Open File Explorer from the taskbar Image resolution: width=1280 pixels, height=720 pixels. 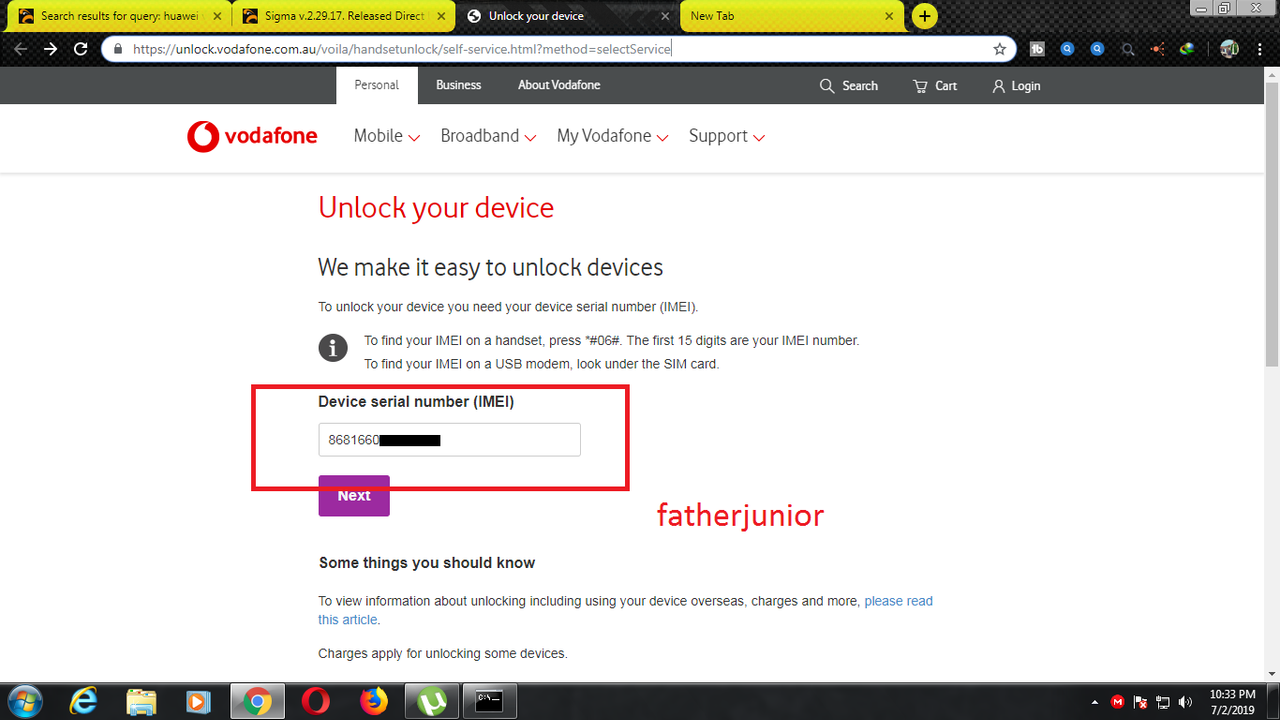(141, 702)
